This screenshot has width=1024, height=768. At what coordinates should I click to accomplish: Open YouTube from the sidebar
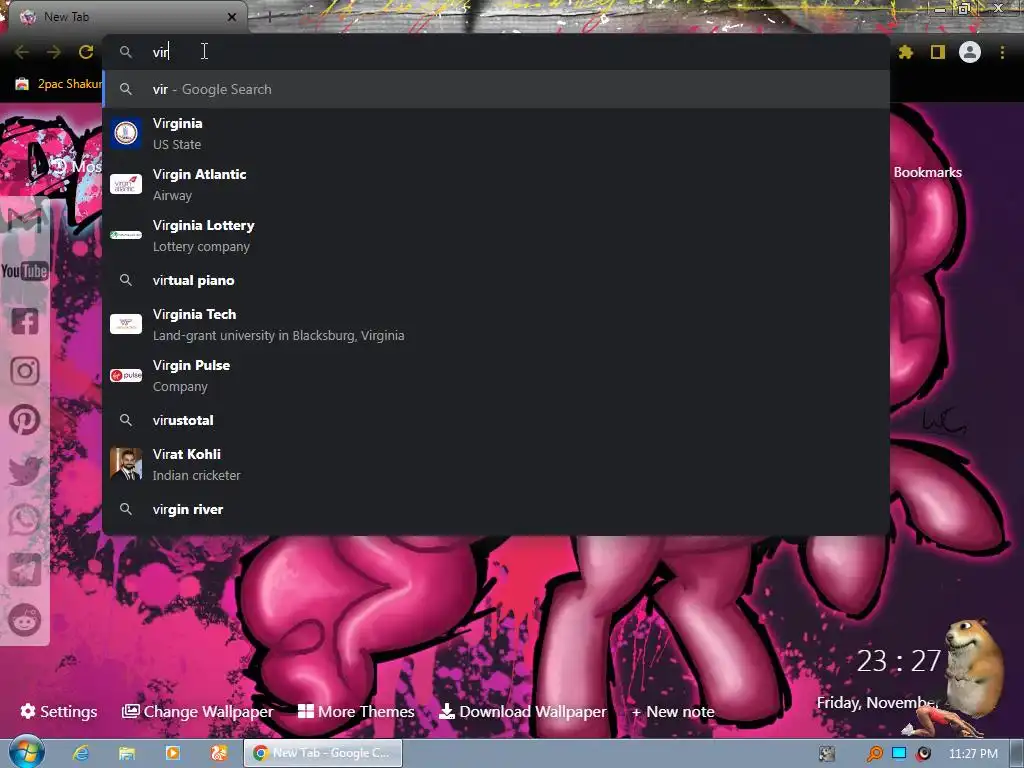point(25,271)
